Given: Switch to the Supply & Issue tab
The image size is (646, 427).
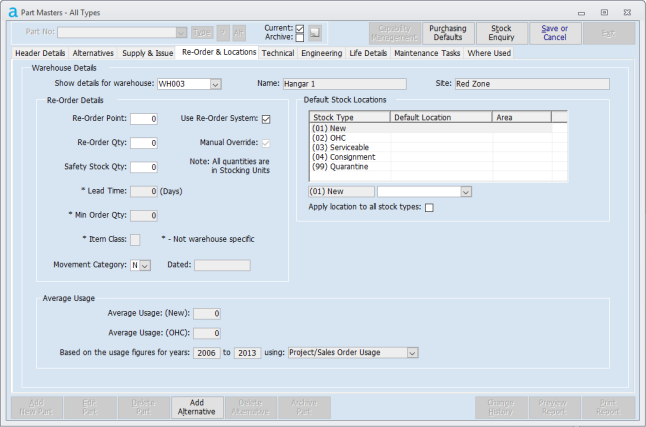Looking at the screenshot, I should [148, 52].
